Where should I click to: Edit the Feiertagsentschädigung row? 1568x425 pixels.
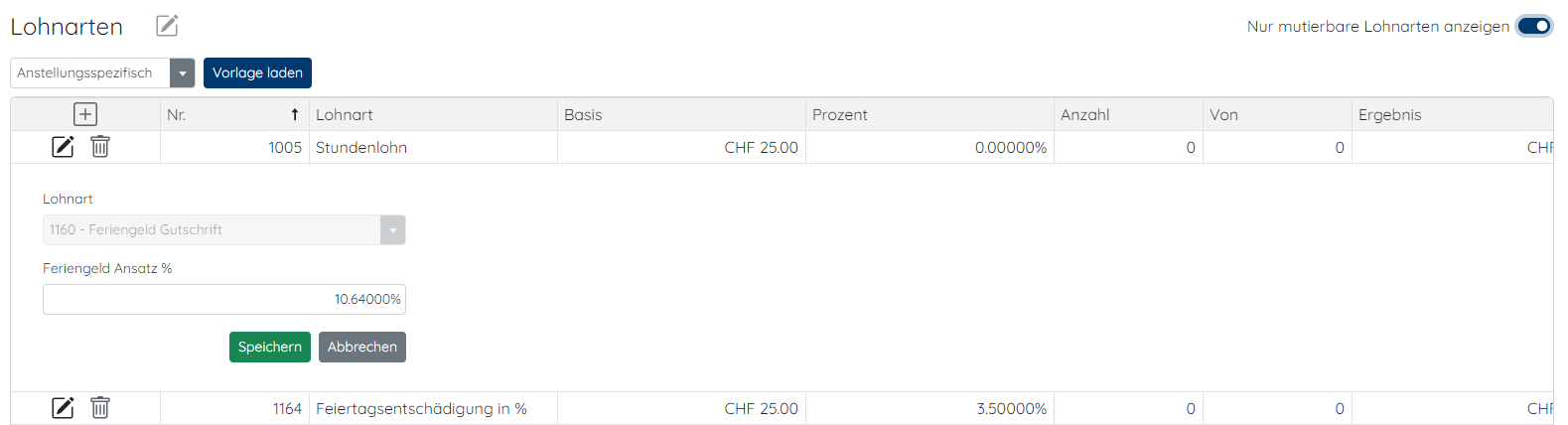[x=63, y=408]
